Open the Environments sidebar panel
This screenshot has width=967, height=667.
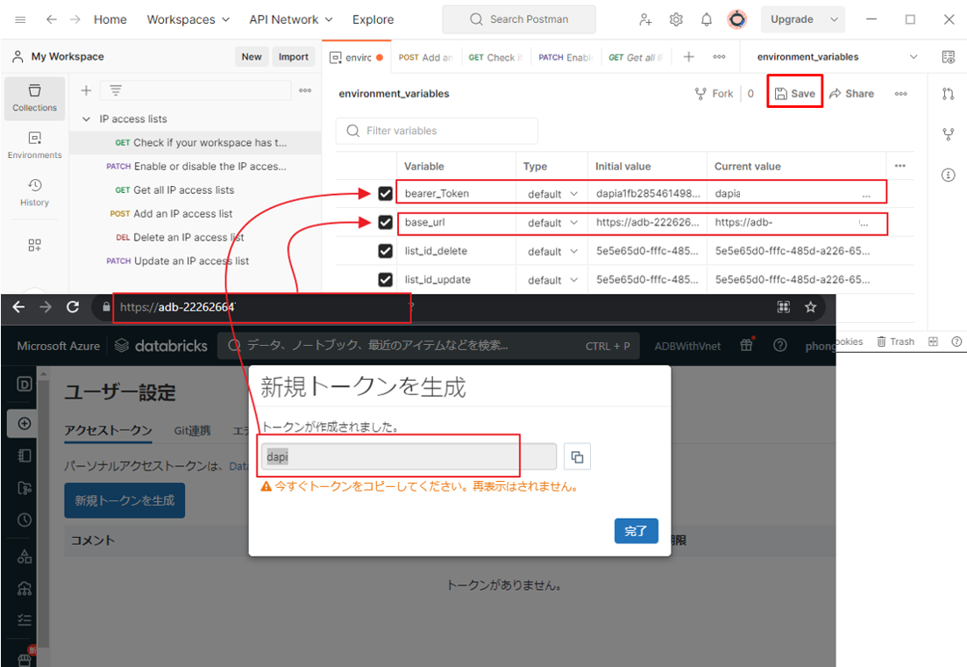click(35, 144)
